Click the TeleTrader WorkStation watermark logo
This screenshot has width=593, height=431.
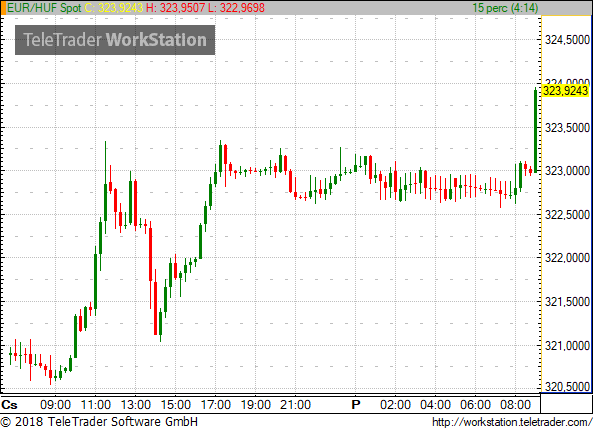click(x=115, y=40)
